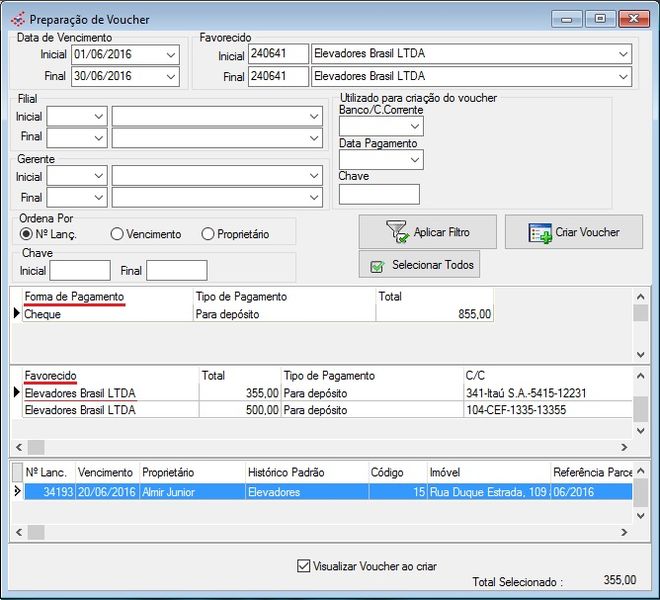Click the app icon in title bar

click(18, 19)
